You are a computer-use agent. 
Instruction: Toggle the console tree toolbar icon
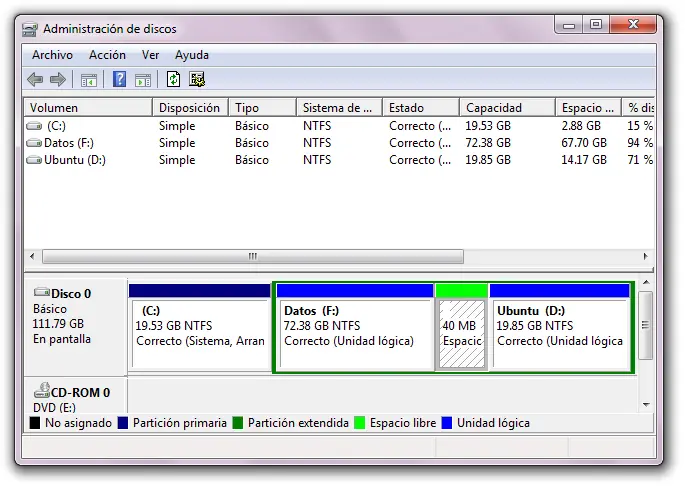click(89, 80)
